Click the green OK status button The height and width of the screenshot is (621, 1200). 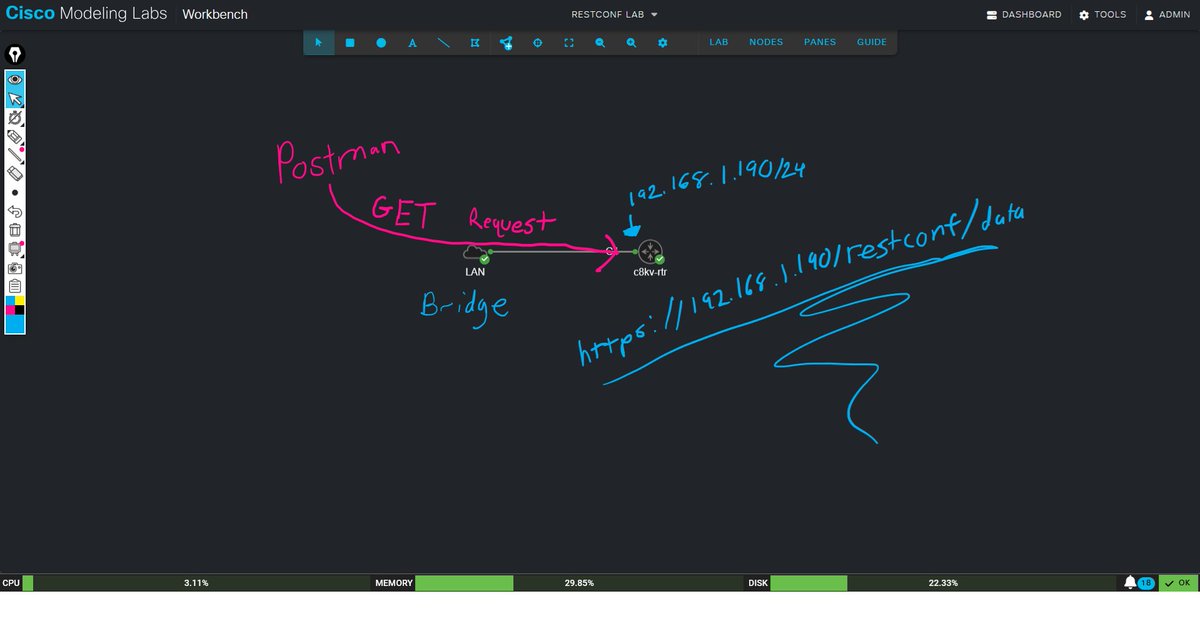click(x=1178, y=582)
